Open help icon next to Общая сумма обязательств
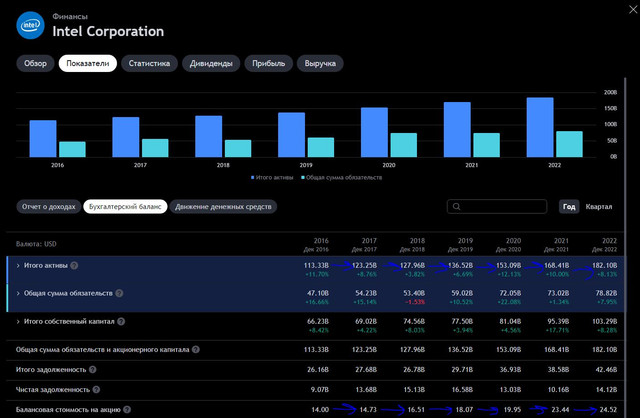Image resolution: width=640 pixels, height=418 pixels. coord(119,293)
